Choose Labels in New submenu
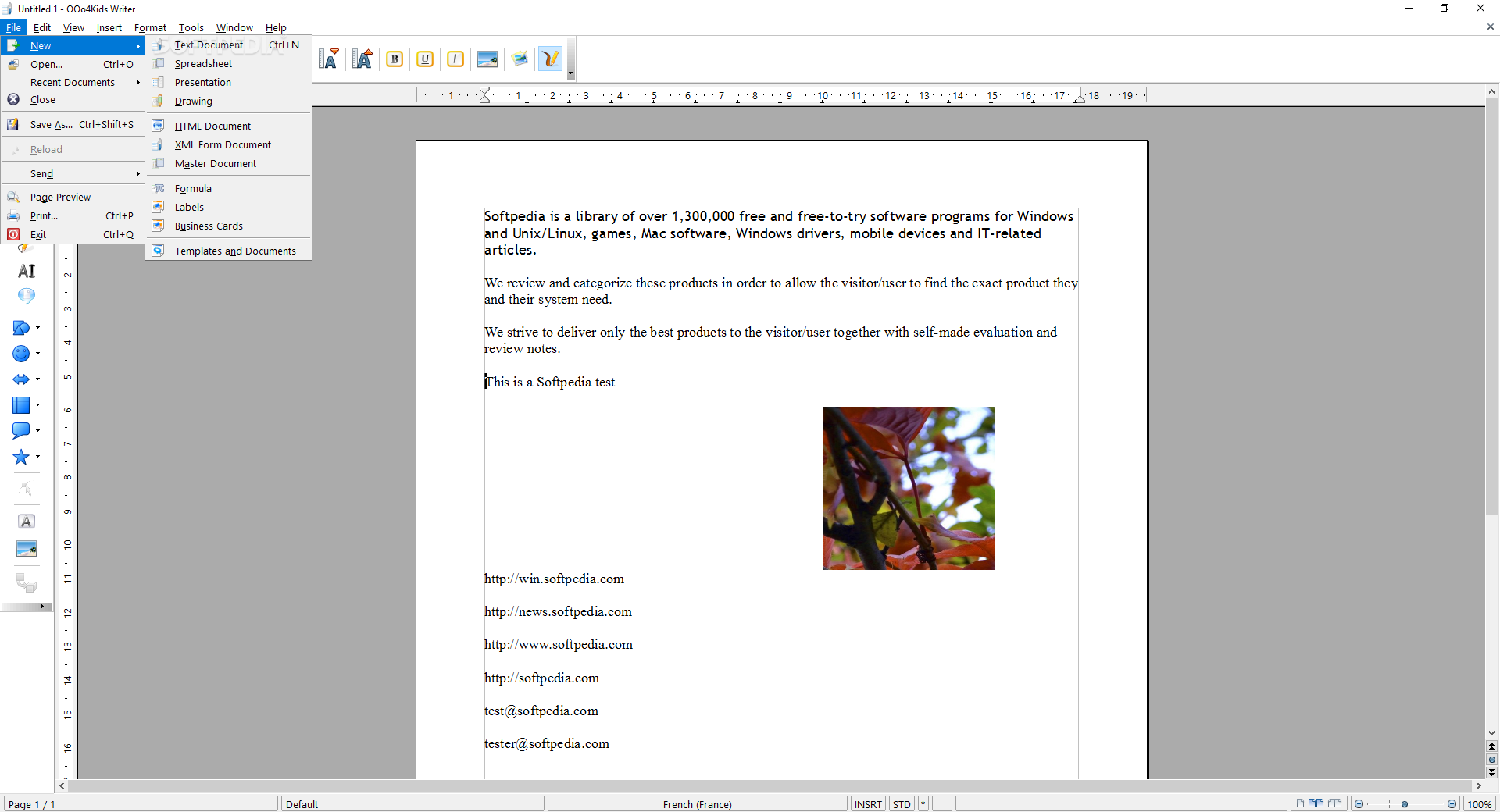1500x812 pixels. pyautogui.click(x=228, y=208)
